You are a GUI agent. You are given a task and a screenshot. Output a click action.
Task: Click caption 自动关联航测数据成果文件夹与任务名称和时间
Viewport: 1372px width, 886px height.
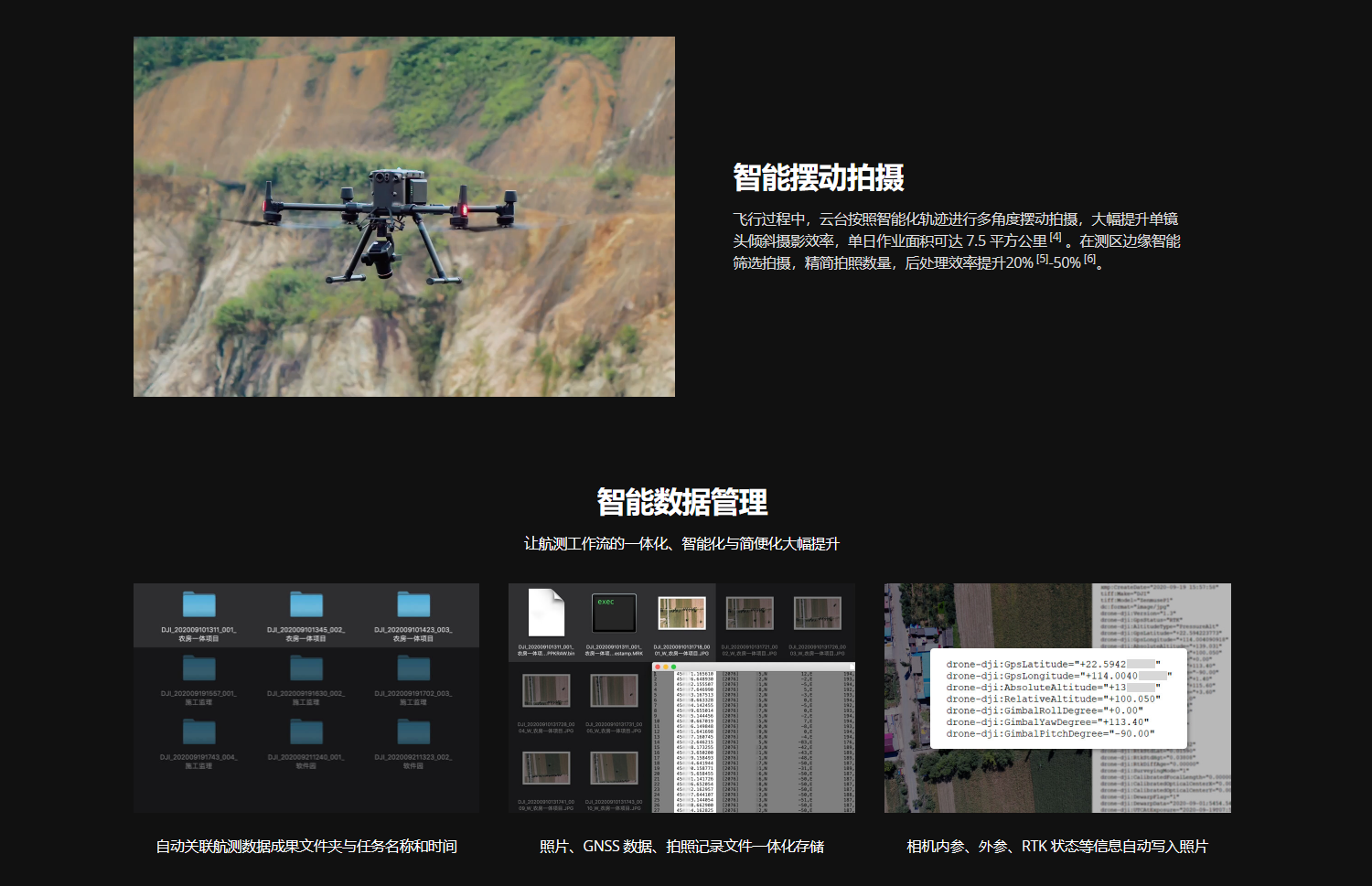306,847
